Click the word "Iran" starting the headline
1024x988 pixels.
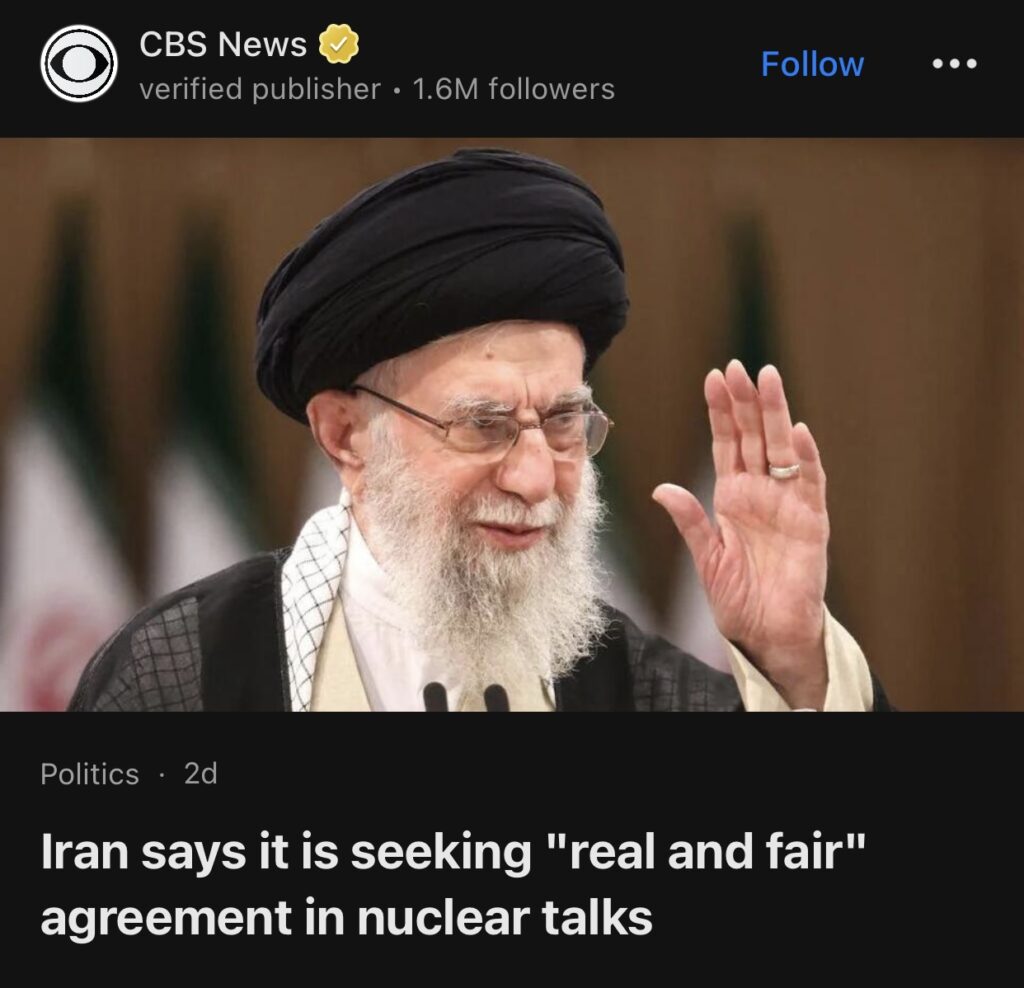click(x=84, y=852)
